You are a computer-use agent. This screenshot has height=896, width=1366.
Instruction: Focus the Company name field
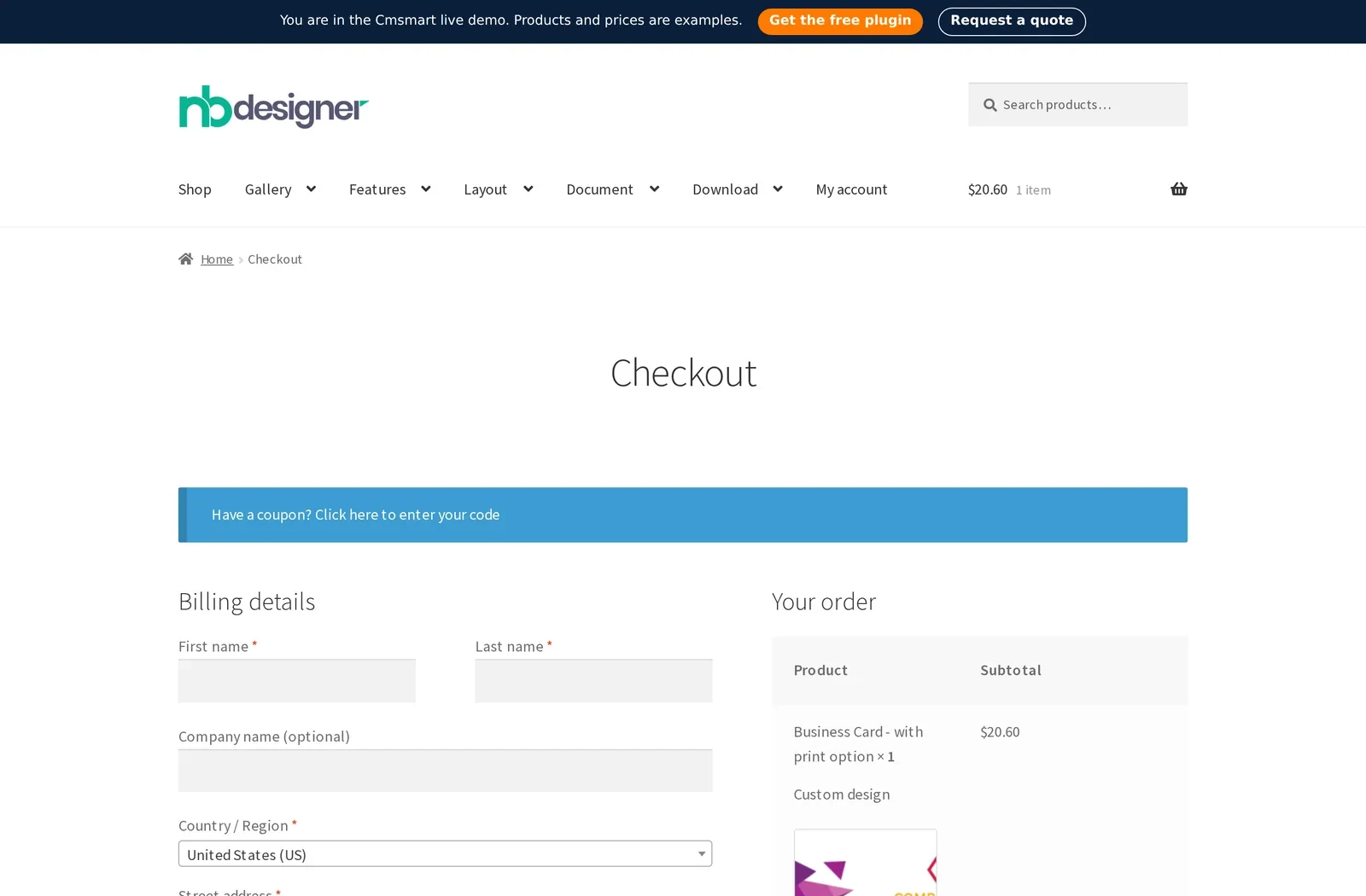click(445, 771)
